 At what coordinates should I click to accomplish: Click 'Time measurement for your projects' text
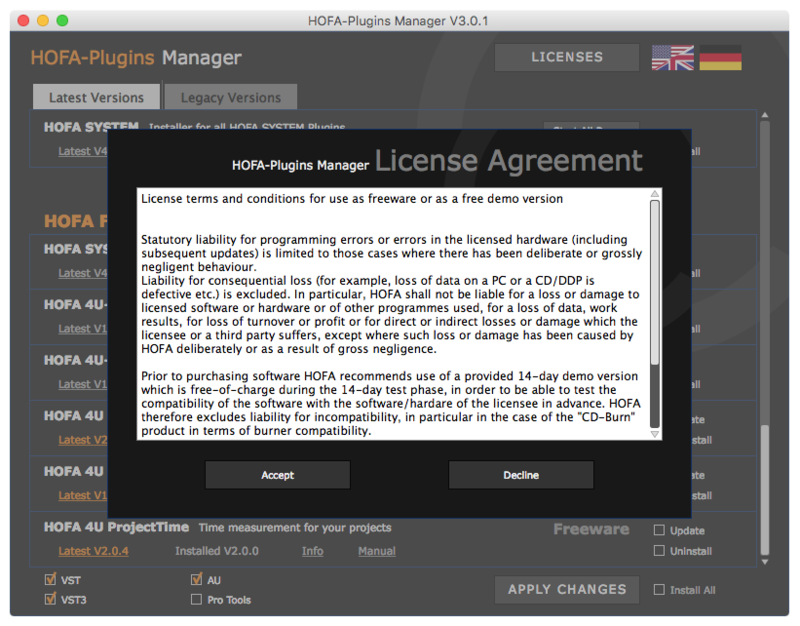click(295, 528)
